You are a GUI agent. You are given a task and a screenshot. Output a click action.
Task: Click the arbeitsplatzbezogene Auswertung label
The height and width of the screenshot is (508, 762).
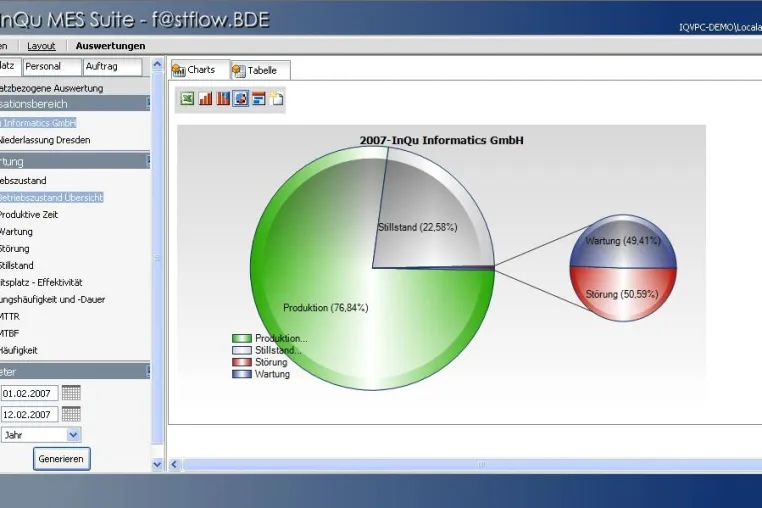(52, 88)
